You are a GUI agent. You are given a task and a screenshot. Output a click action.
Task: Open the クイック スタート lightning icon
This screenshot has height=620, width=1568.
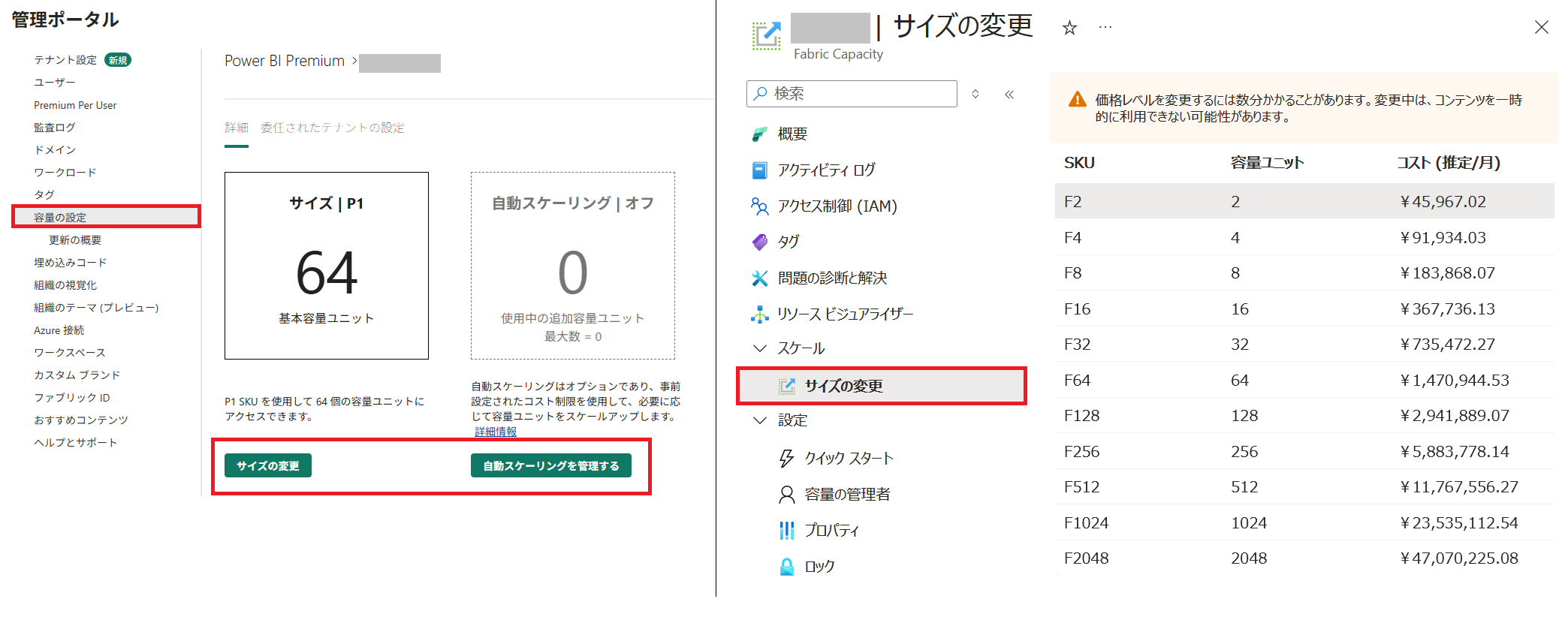tap(786, 458)
